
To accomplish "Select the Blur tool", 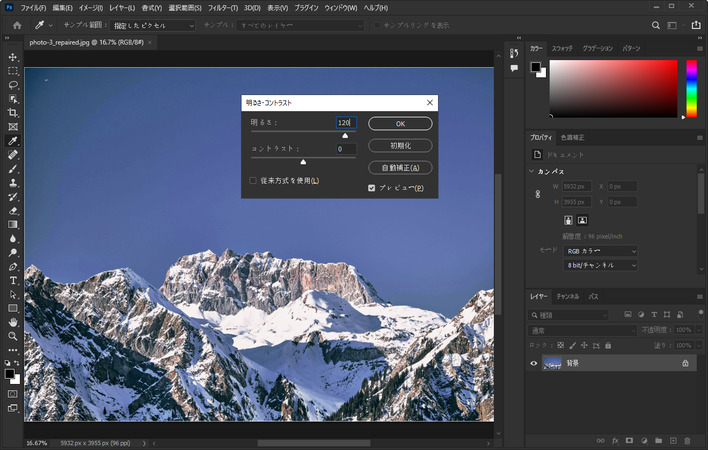I will pyautogui.click(x=13, y=239).
